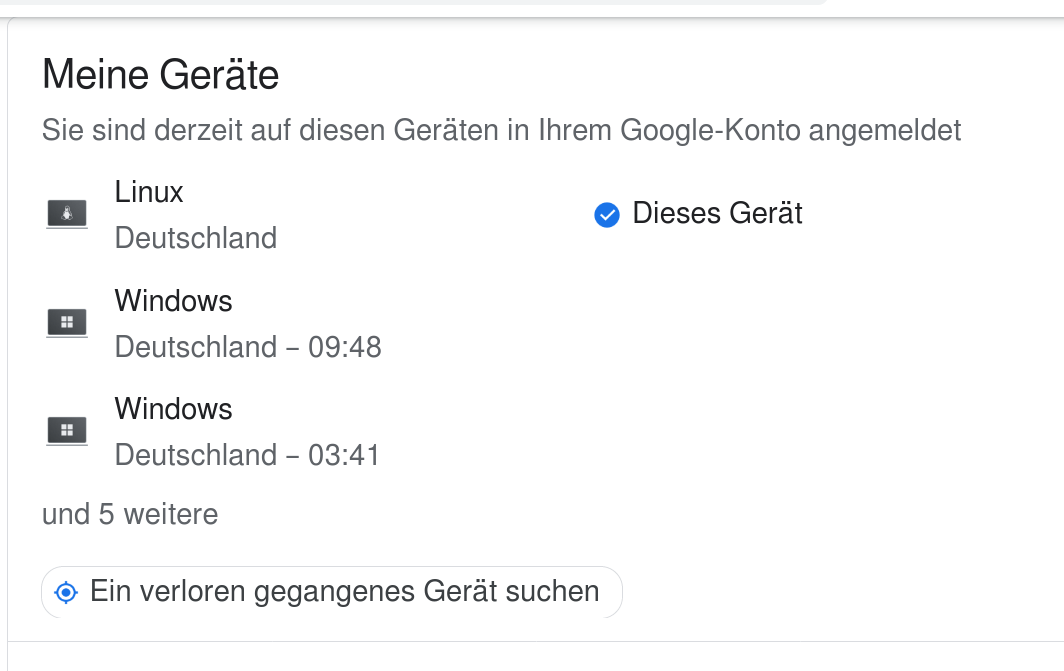Click the "Meine Geräte" heading
The height and width of the screenshot is (671, 1064).
pyautogui.click(x=160, y=75)
